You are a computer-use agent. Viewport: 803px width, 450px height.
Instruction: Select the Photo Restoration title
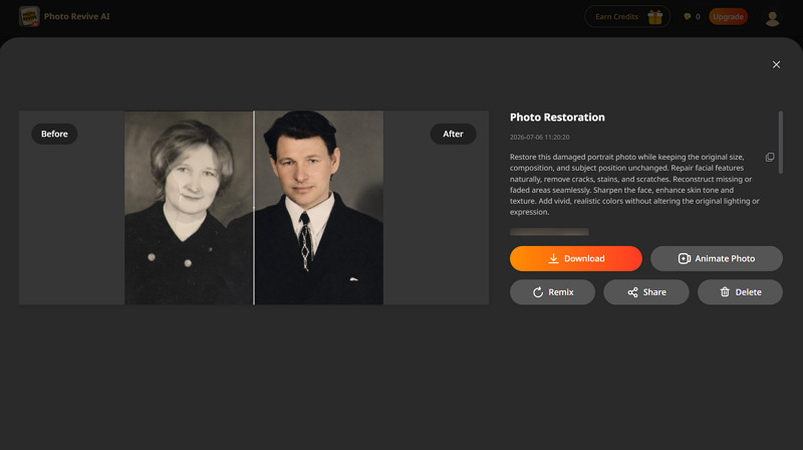pyautogui.click(x=557, y=117)
